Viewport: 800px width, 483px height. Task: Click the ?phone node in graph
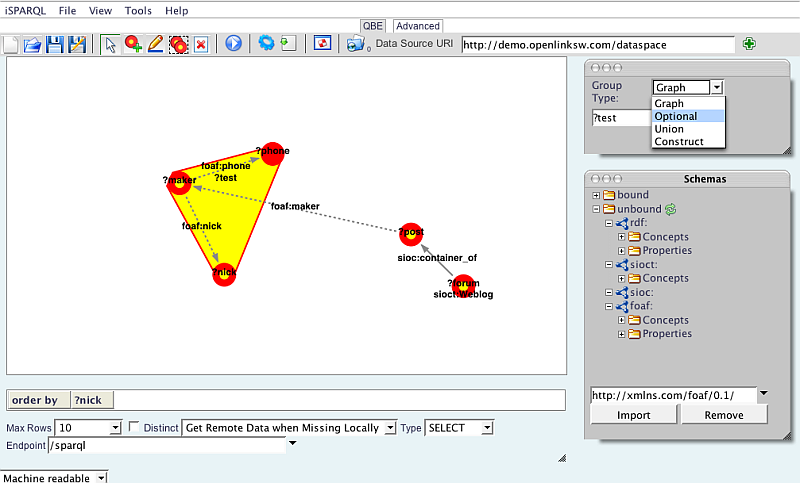(272, 154)
